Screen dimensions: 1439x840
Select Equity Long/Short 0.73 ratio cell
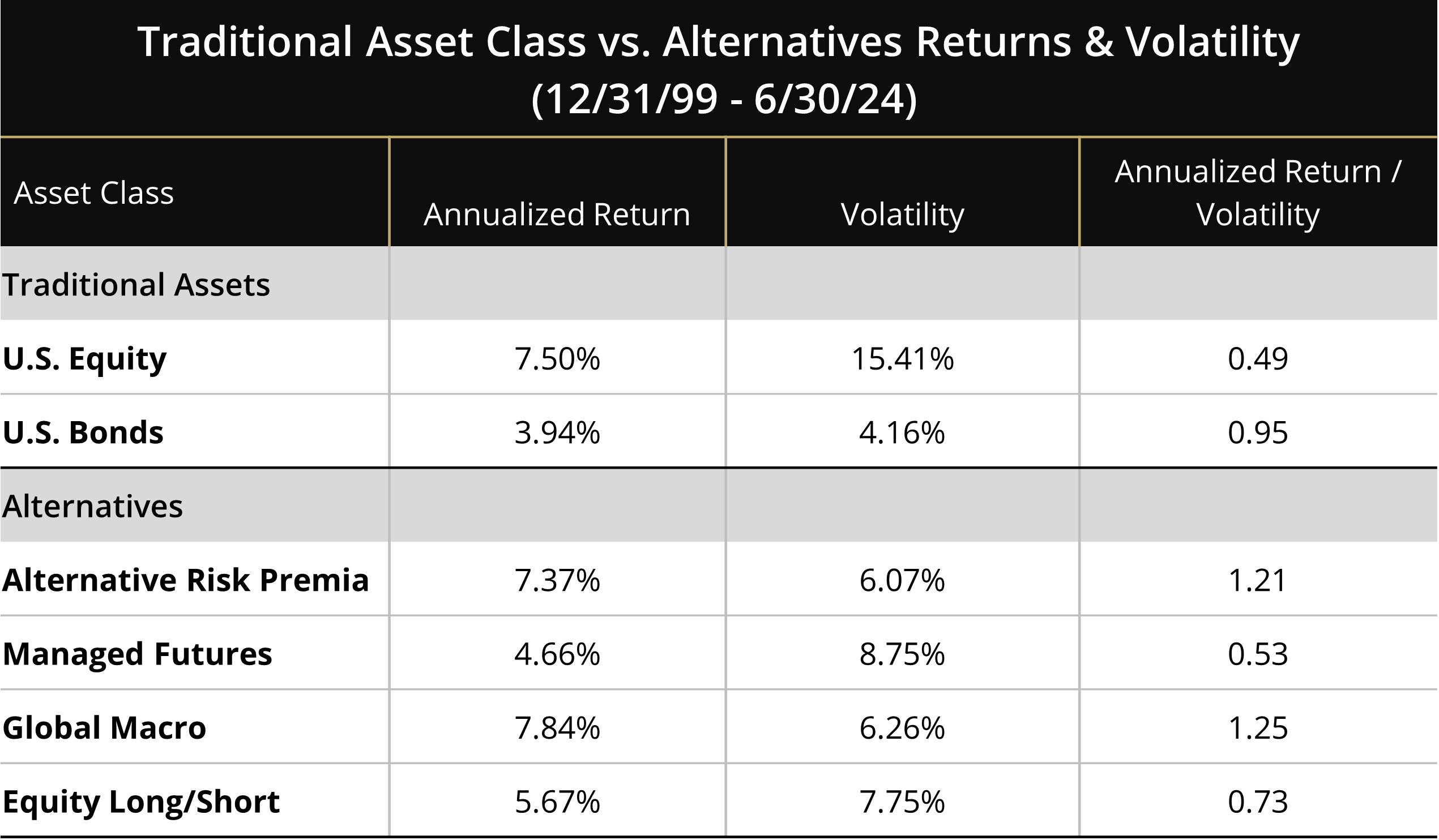(x=1258, y=802)
